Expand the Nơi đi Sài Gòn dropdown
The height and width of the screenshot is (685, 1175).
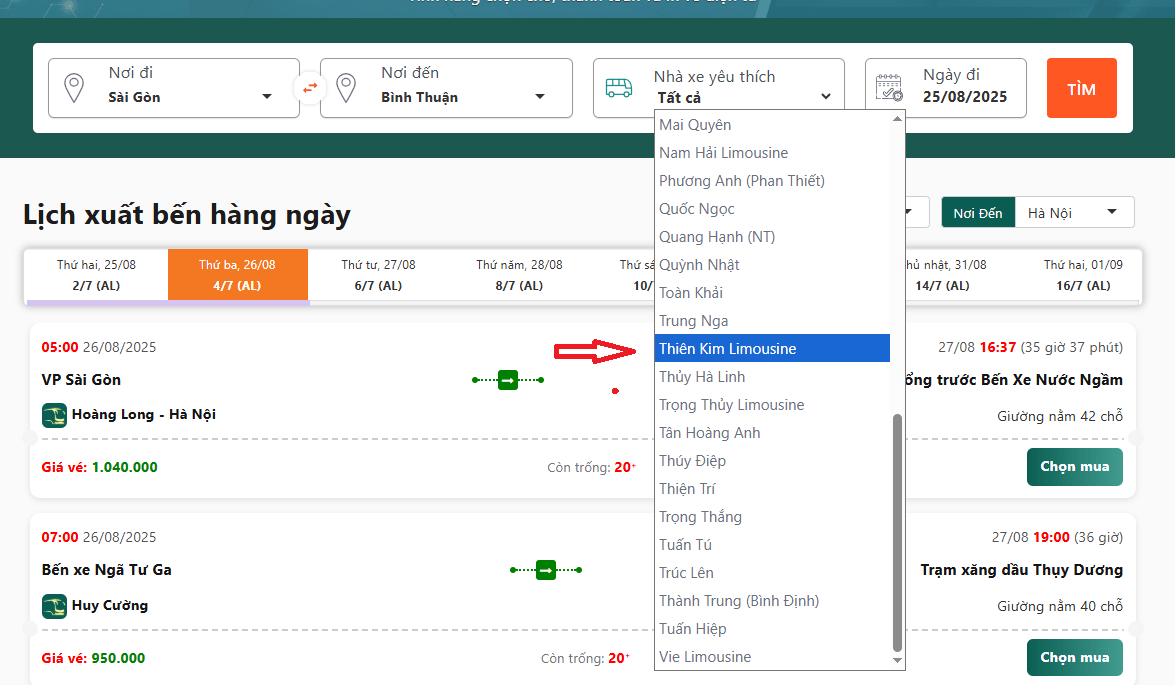click(x=266, y=97)
